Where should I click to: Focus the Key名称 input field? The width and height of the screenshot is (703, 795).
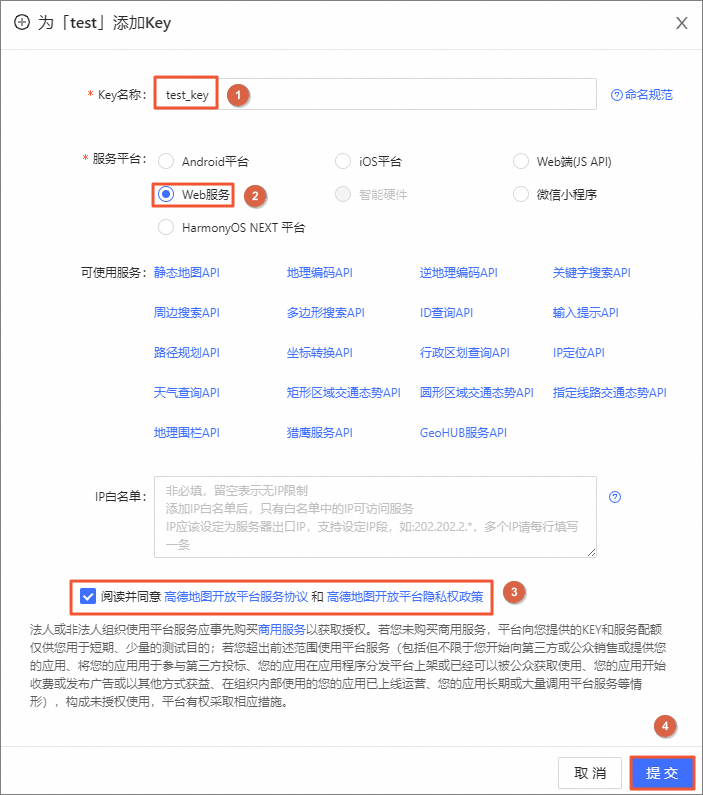(x=375, y=94)
